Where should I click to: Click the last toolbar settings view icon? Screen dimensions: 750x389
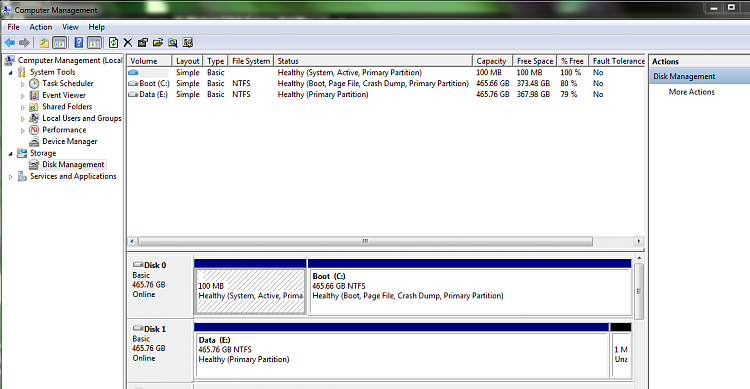(x=188, y=43)
